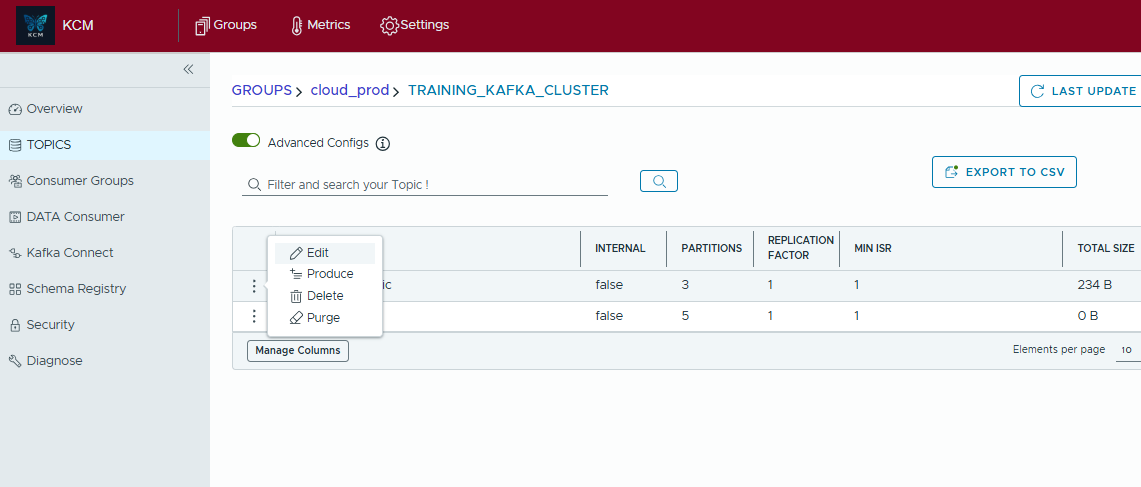Screen dimensions: 1141x487
Task: Choose Produce in the topic menu
Action: click(x=329, y=274)
